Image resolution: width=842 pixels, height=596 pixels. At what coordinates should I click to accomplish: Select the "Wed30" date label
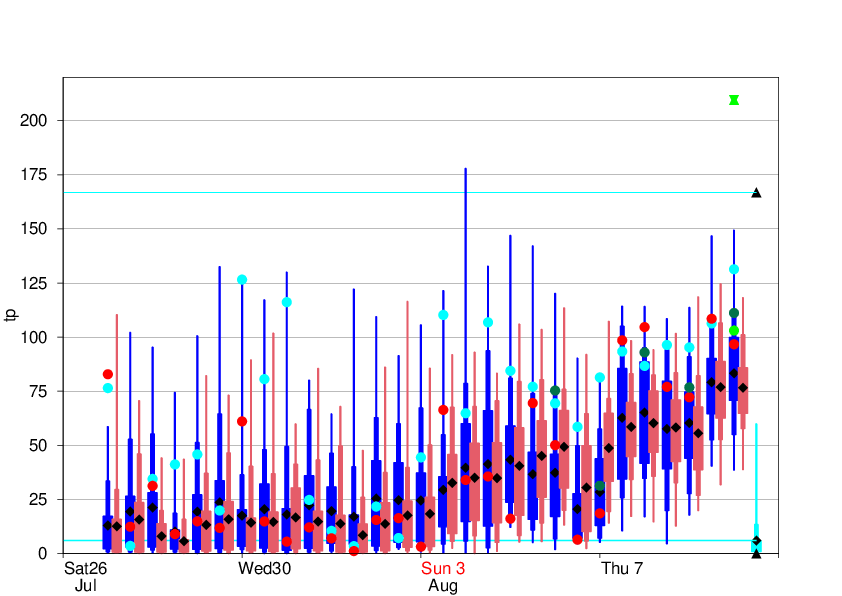(x=264, y=568)
